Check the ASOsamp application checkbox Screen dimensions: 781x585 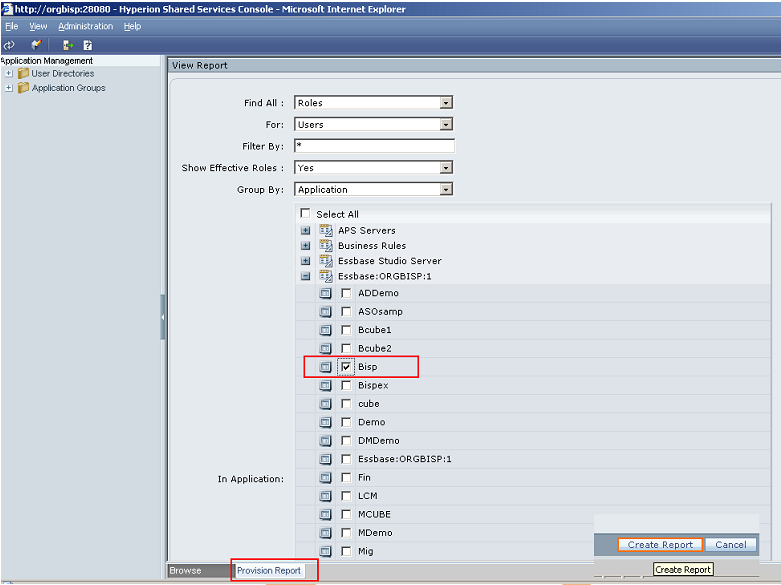[x=346, y=311]
